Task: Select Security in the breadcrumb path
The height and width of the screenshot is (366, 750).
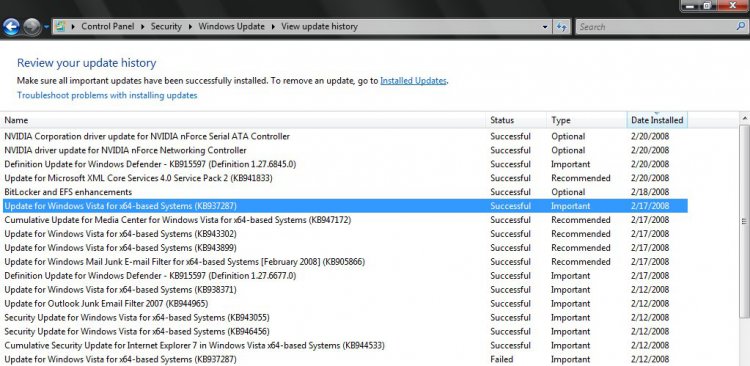Action: coord(166,27)
